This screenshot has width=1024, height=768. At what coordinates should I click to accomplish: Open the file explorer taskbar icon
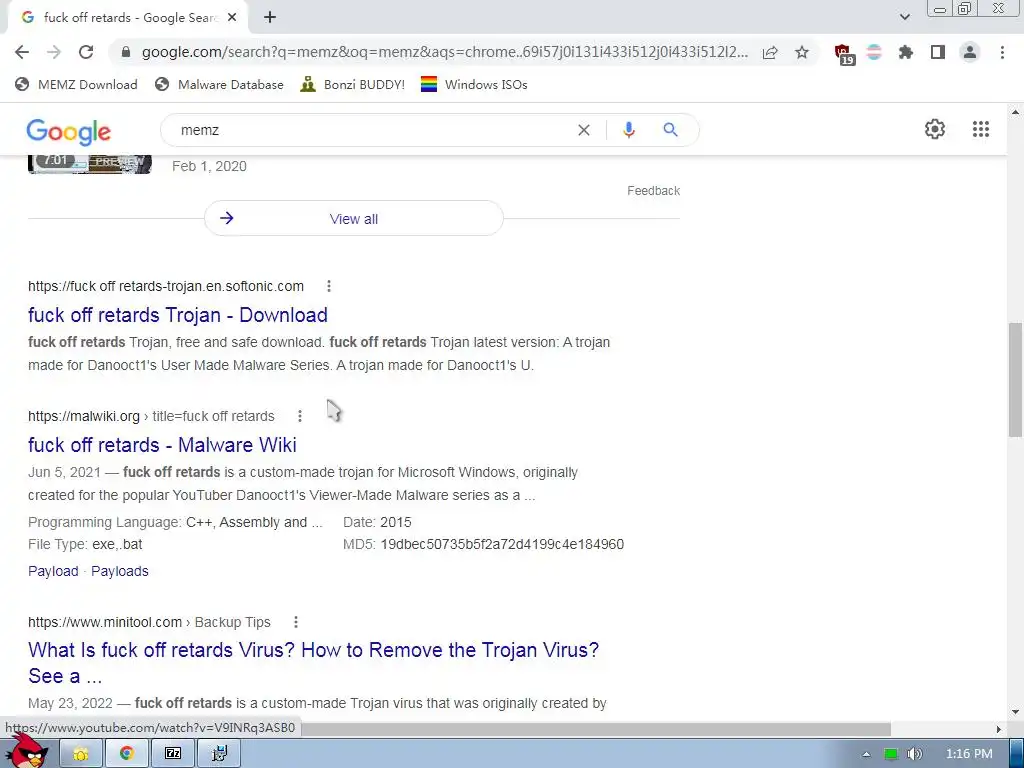coord(81,754)
